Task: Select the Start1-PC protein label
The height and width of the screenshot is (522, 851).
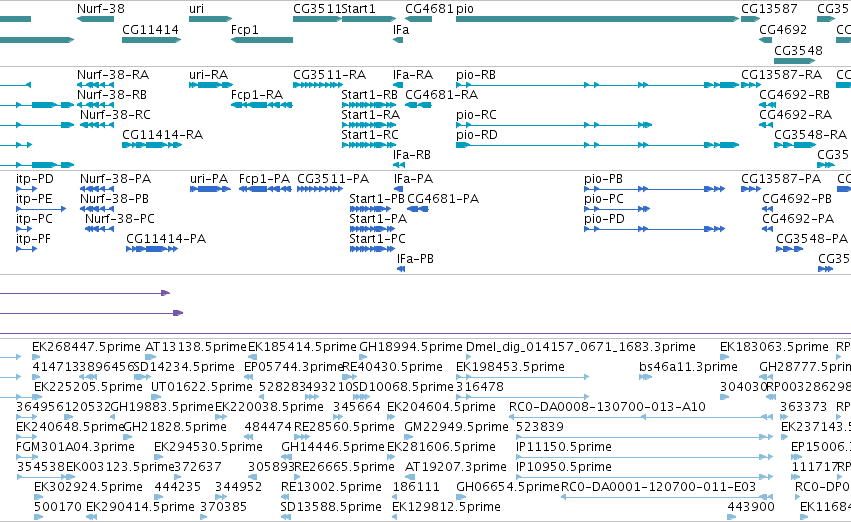Action: coord(377,239)
